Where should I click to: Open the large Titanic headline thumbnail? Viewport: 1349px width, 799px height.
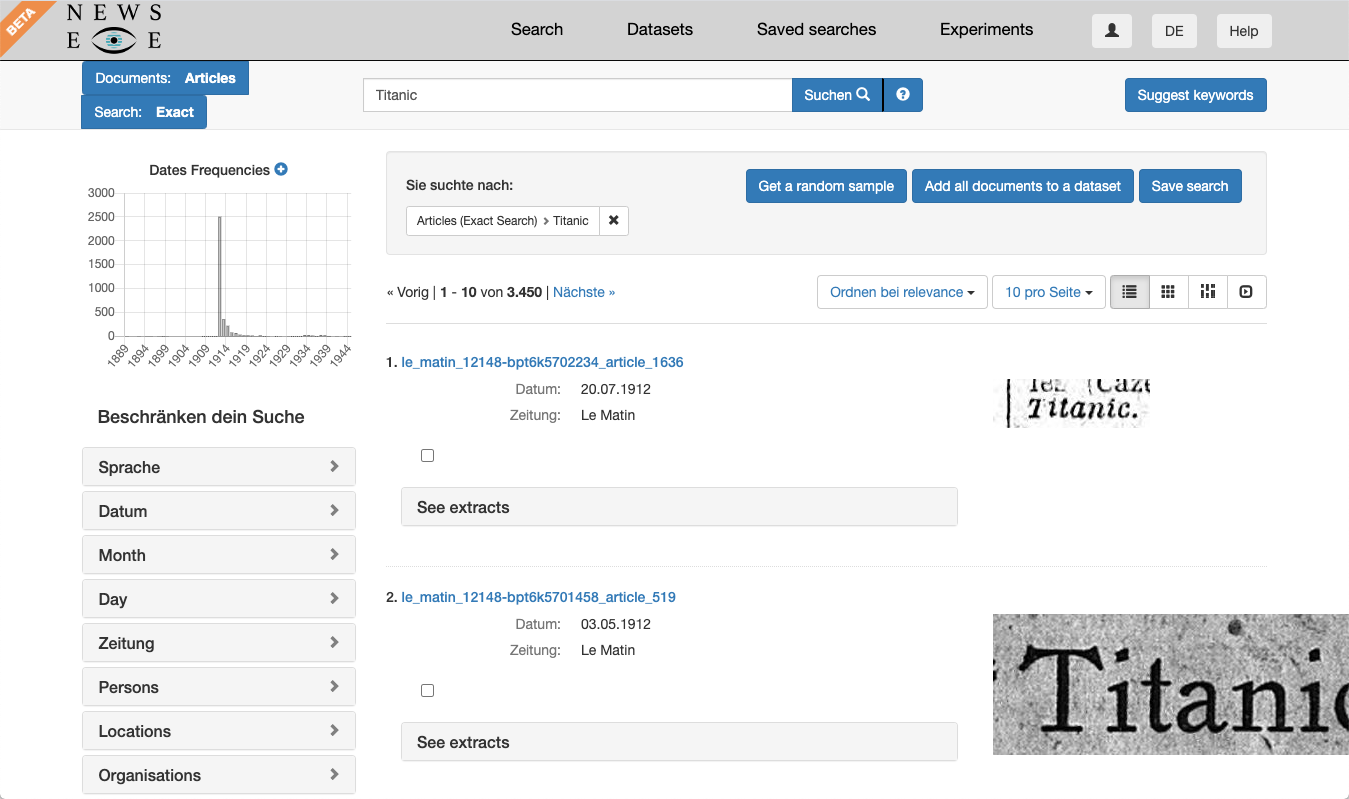click(x=1171, y=684)
